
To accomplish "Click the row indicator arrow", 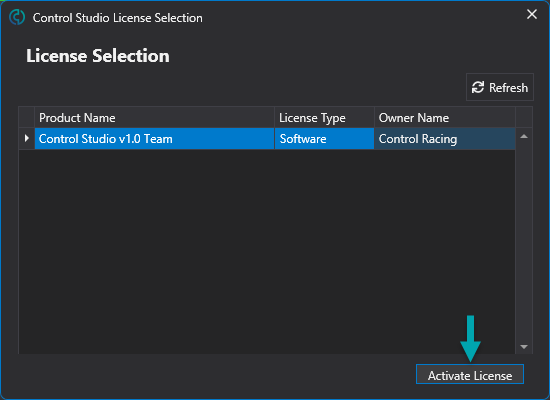I will tap(27, 139).
